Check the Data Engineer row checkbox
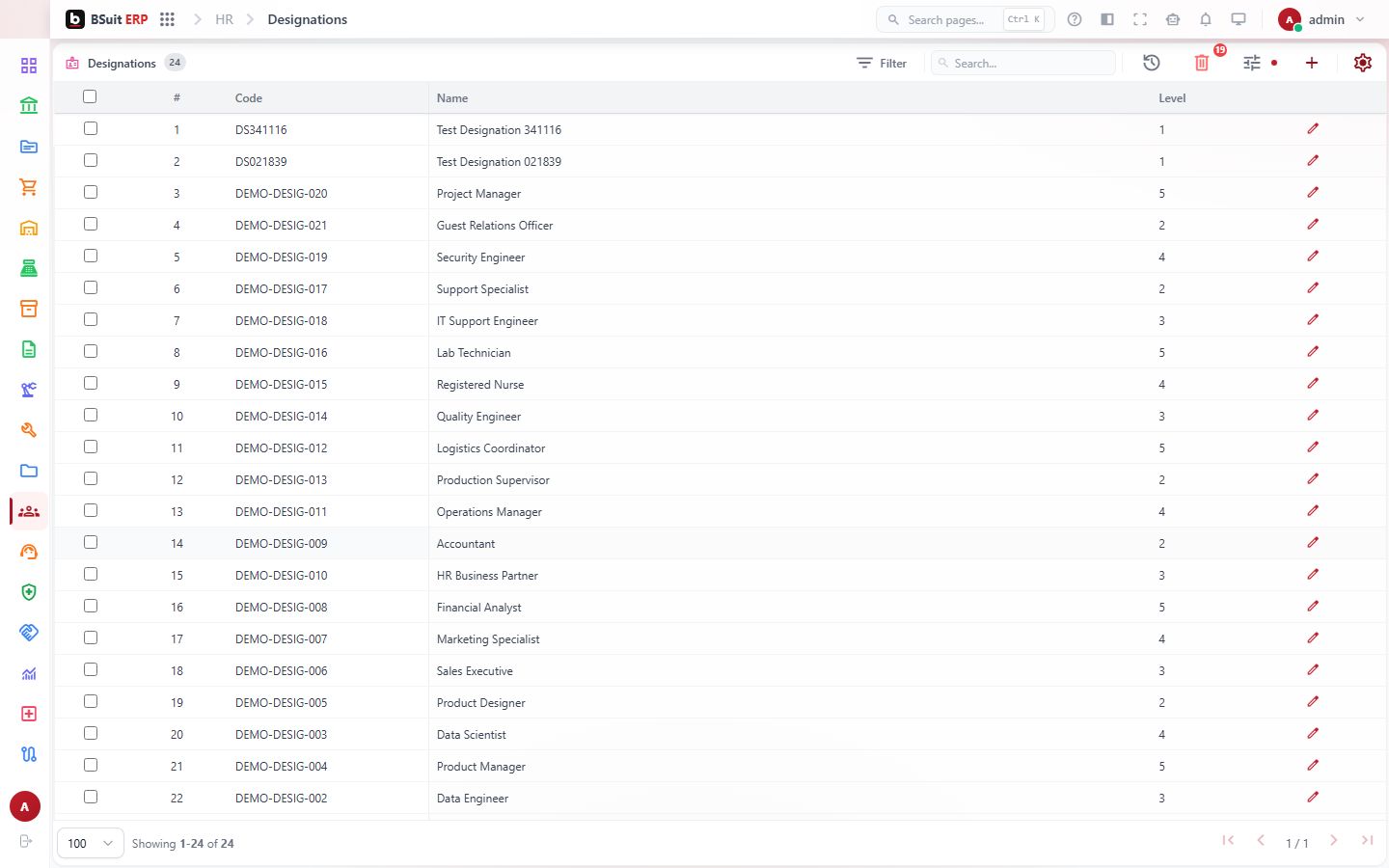The height and width of the screenshot is (868, 1389). [x=91, y=797]
